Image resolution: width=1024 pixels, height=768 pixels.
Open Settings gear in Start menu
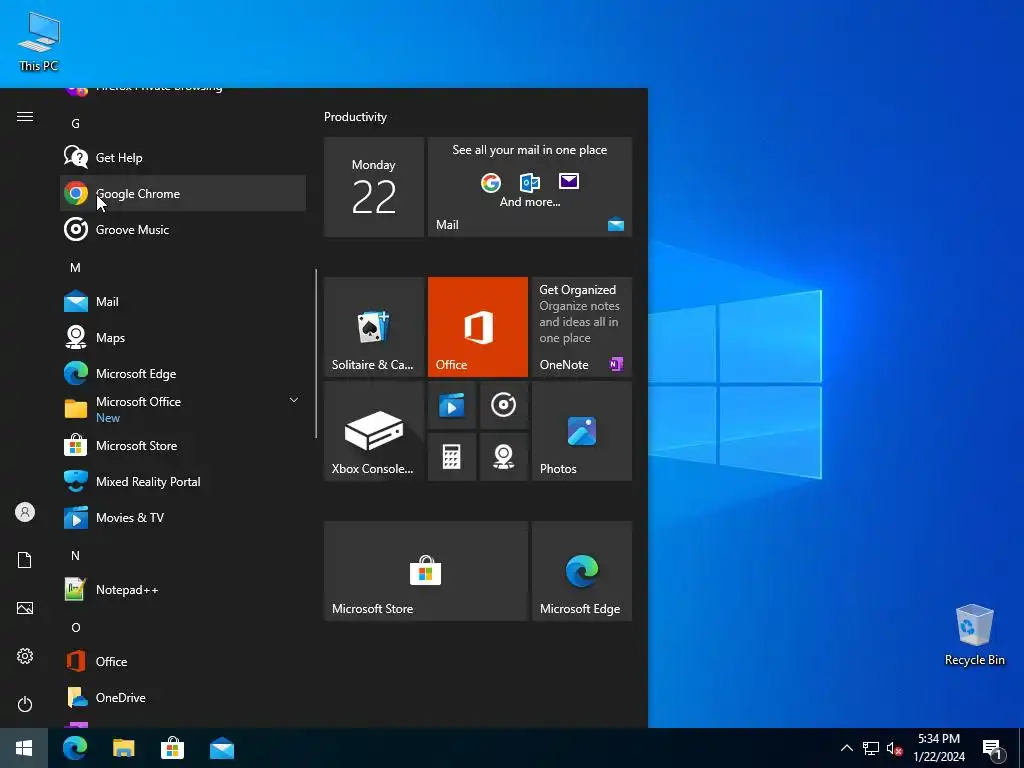click(25, 656)
